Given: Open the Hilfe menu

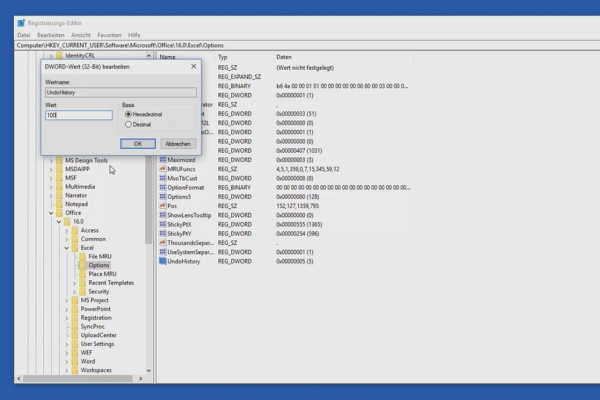Looking at the screenshot, I should (x=134, y=35).
